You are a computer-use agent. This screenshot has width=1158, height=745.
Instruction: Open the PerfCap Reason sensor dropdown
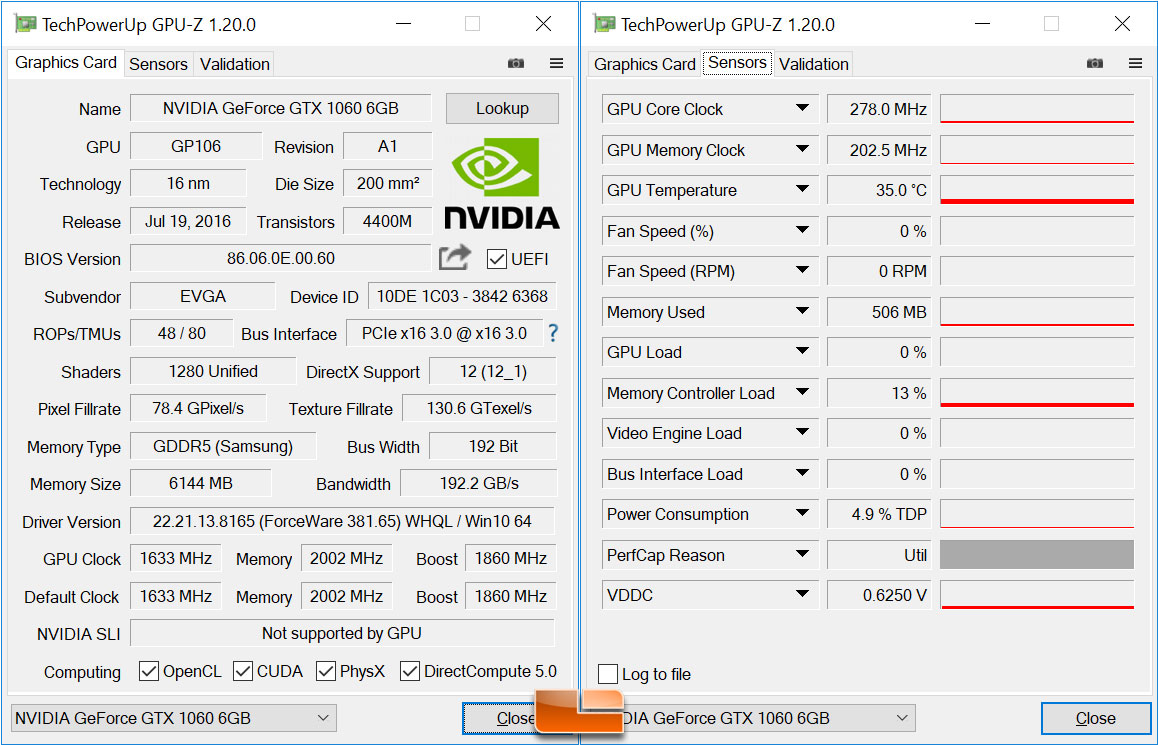pyautogui.click(x=802, y=555)
